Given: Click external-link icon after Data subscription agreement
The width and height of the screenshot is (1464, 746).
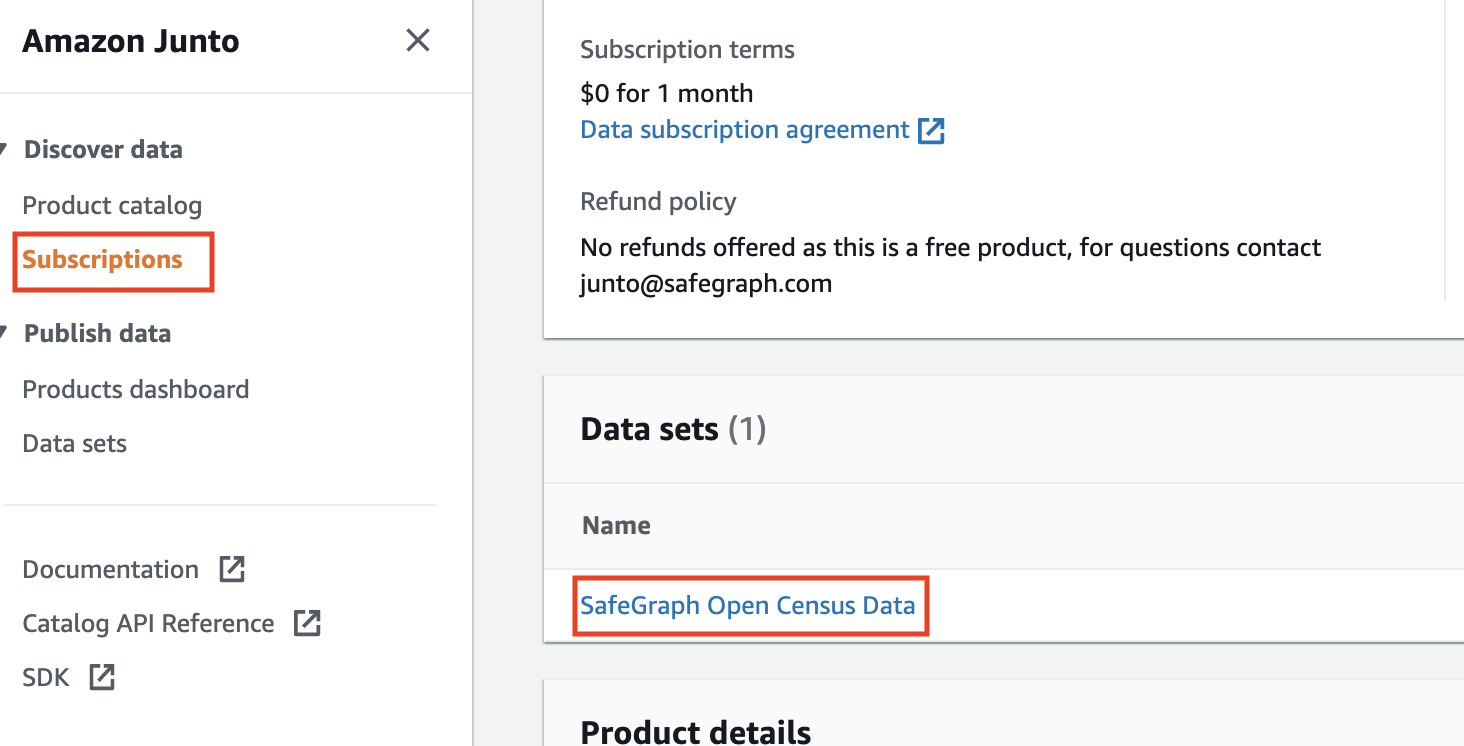Looking at the screenshot, I should click(932, 130).
